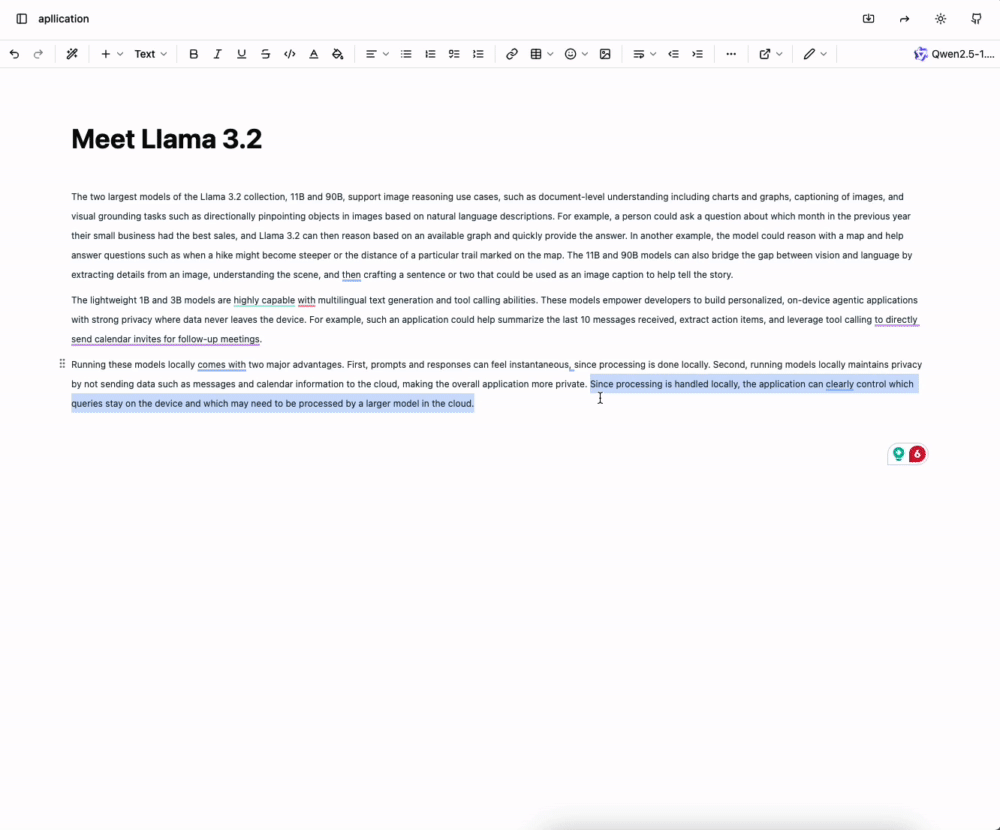
Task: Insert a task checklist
Action: tap(454, 54)
